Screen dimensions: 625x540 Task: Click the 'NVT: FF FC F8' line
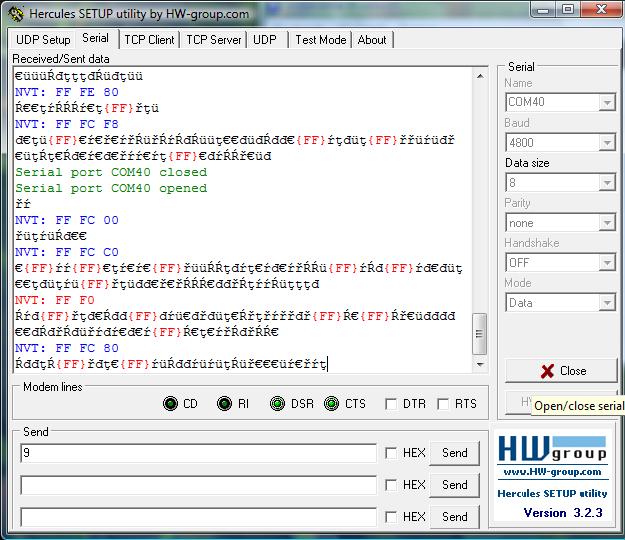pyautogui.click(x=67, y=124)
